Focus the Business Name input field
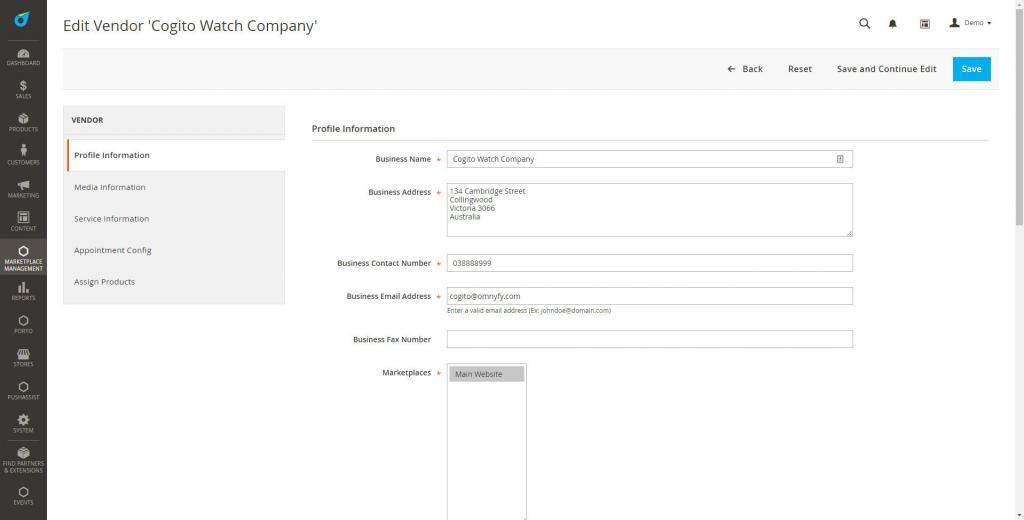 coord(649,159)
